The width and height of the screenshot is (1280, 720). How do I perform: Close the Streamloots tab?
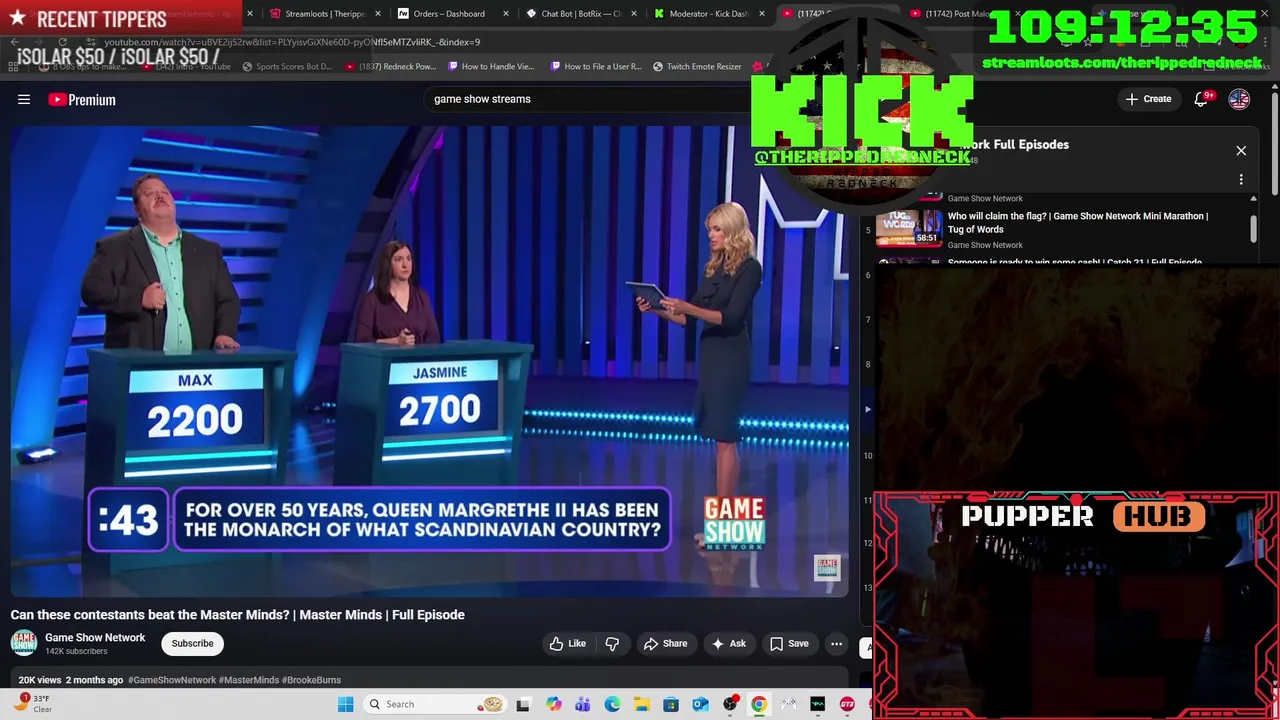coord(377,14)
